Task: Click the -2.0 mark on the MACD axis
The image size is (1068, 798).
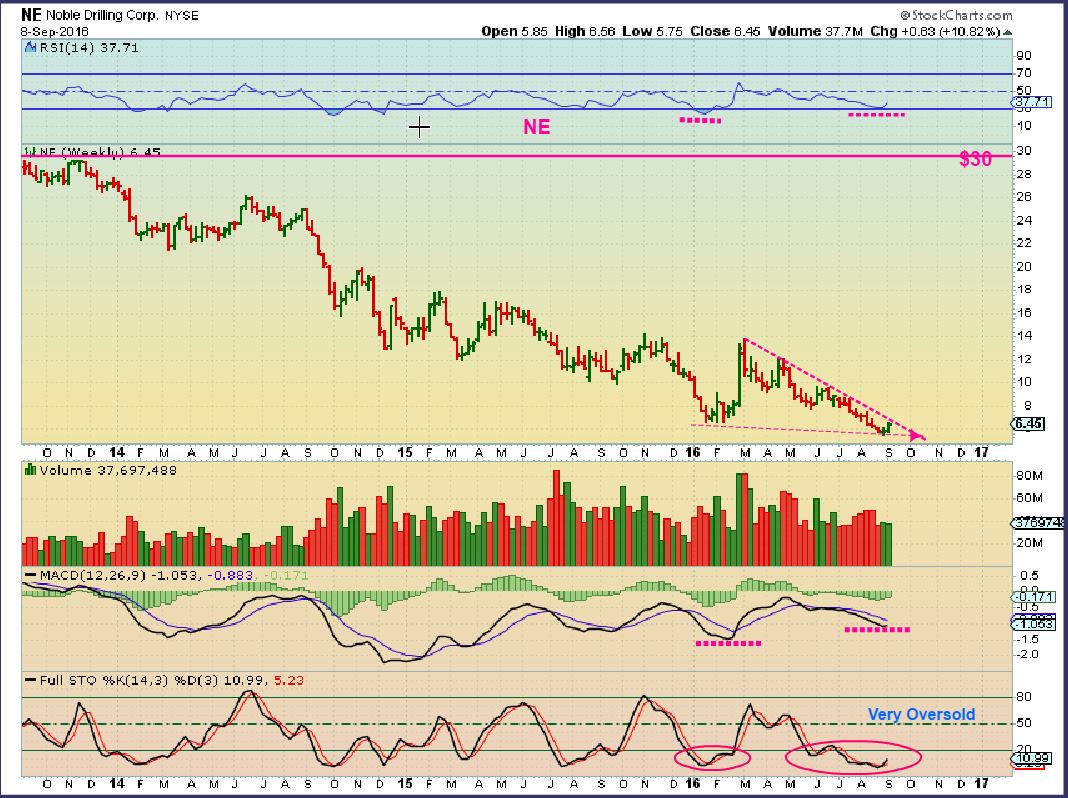Action: pyautogui.click(x=1027, y=654)
